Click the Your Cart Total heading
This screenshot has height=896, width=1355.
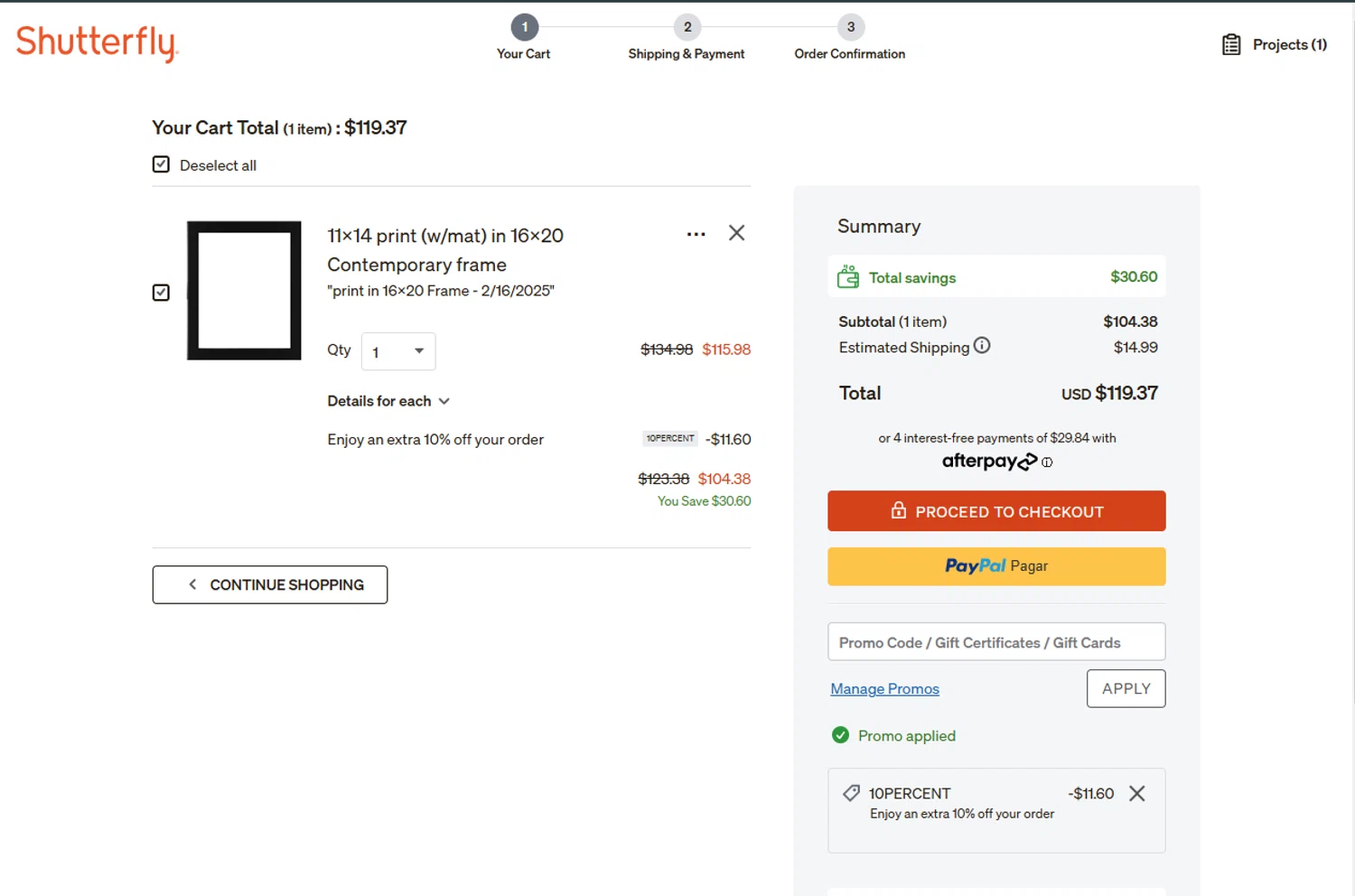pyautogui.click(x=279, y=127)
